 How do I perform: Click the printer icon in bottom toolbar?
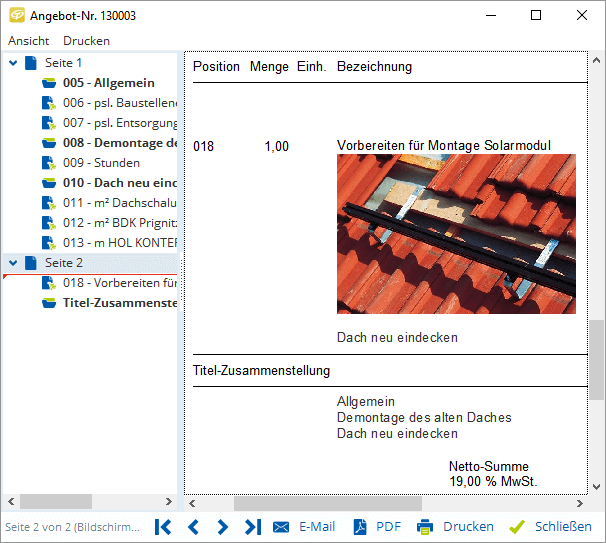(x=425, y=527)
